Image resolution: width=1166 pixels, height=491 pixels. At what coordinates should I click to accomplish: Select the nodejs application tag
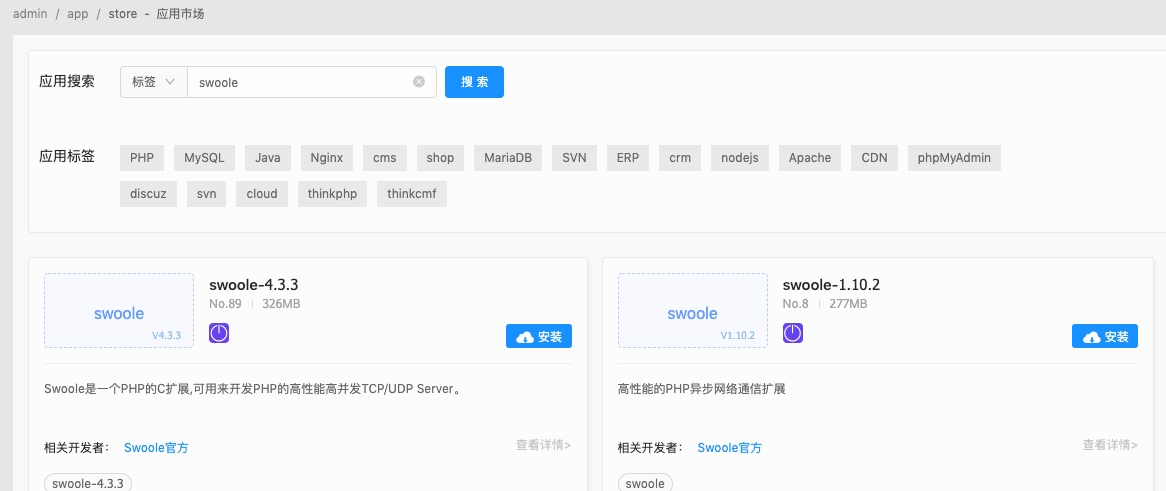740,158
